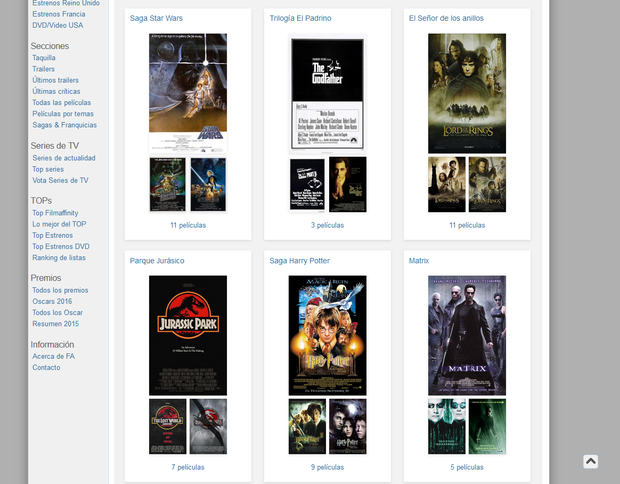
Task: Open the Parque Jurásico title link
Action: [x=157, y=261]
